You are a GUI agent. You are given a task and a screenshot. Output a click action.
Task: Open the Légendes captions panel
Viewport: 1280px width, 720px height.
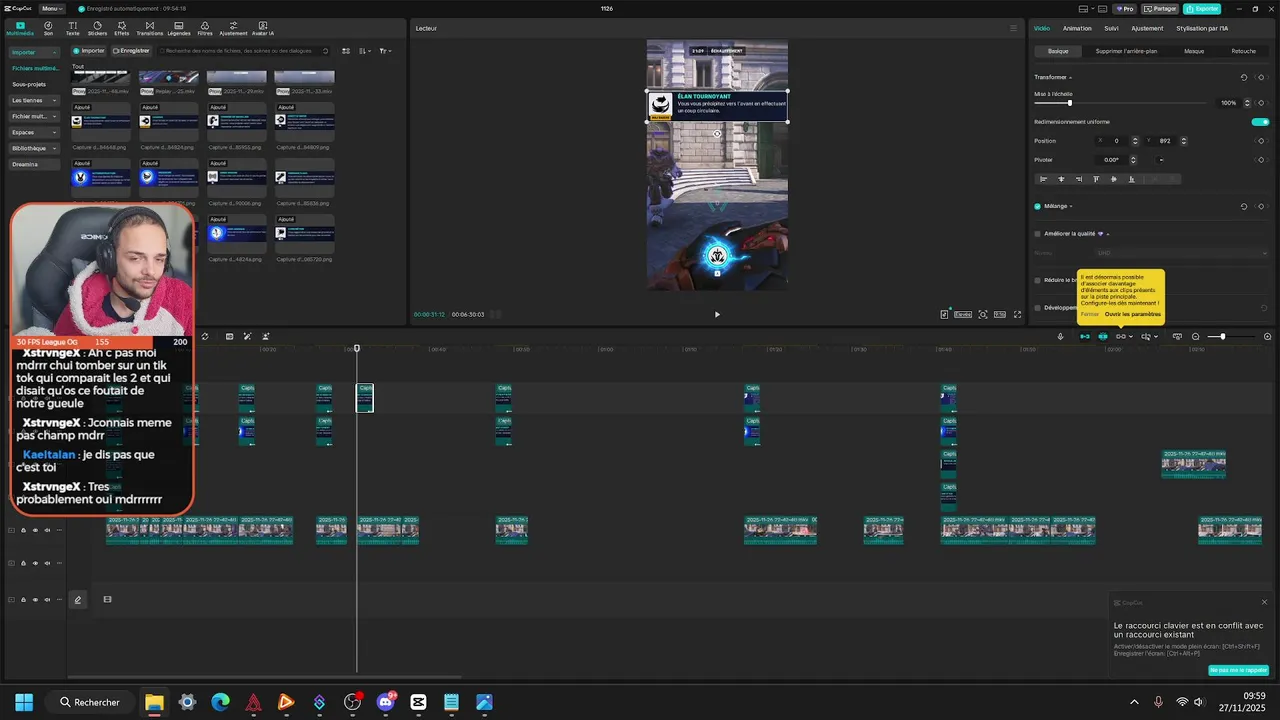point(179,28)
